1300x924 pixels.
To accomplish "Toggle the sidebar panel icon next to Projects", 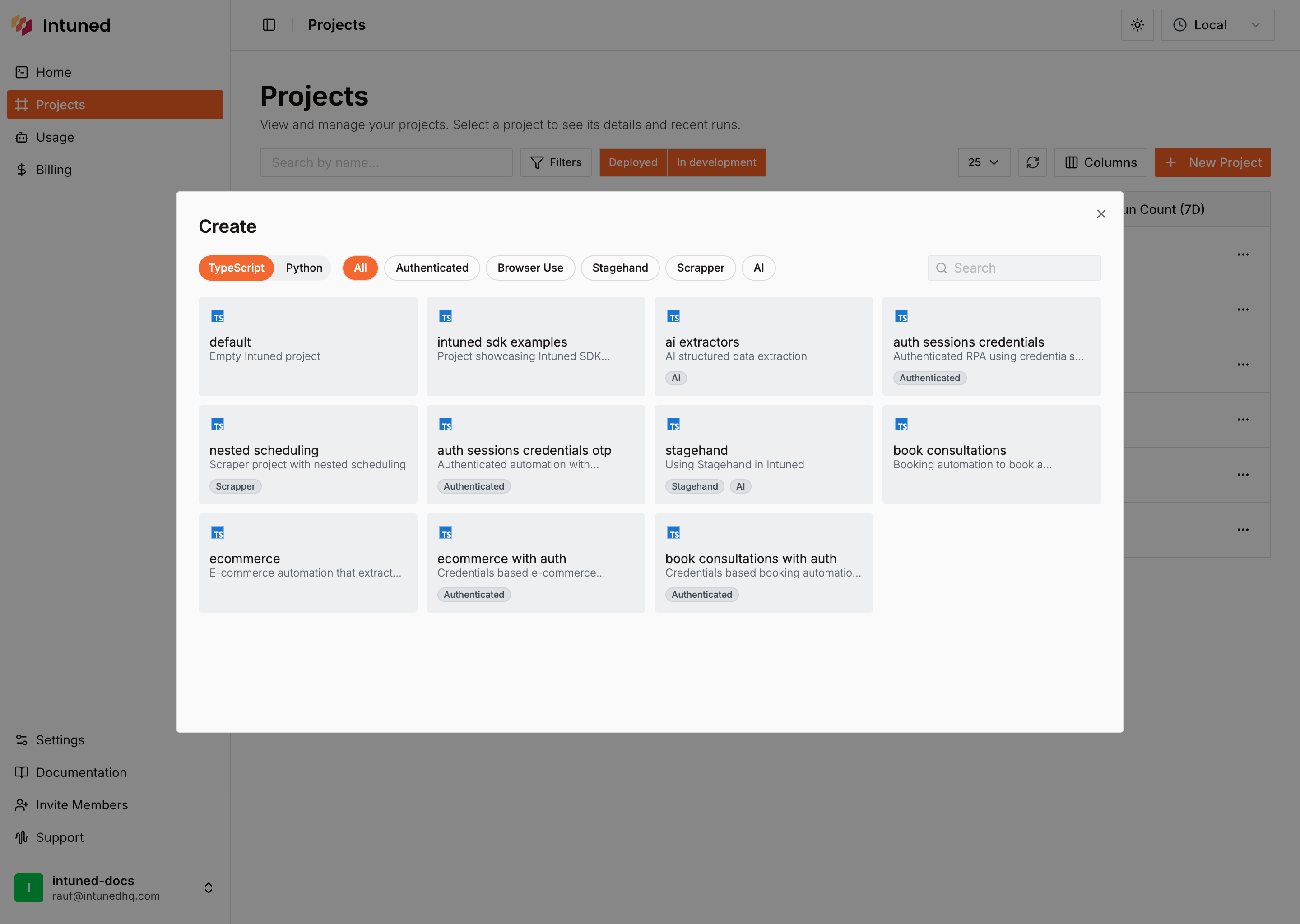I will [268, 24].
